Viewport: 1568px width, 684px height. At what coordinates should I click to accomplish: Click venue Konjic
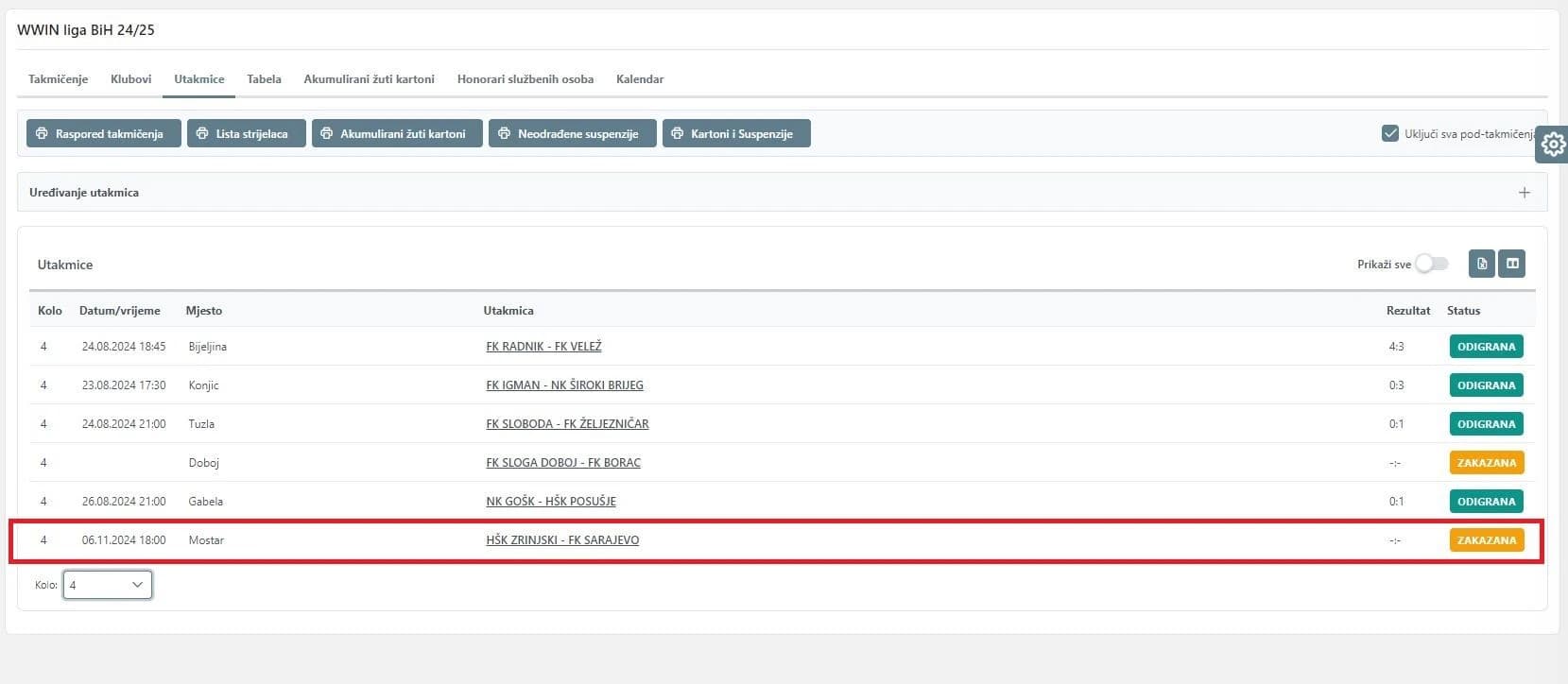point(203,385)
